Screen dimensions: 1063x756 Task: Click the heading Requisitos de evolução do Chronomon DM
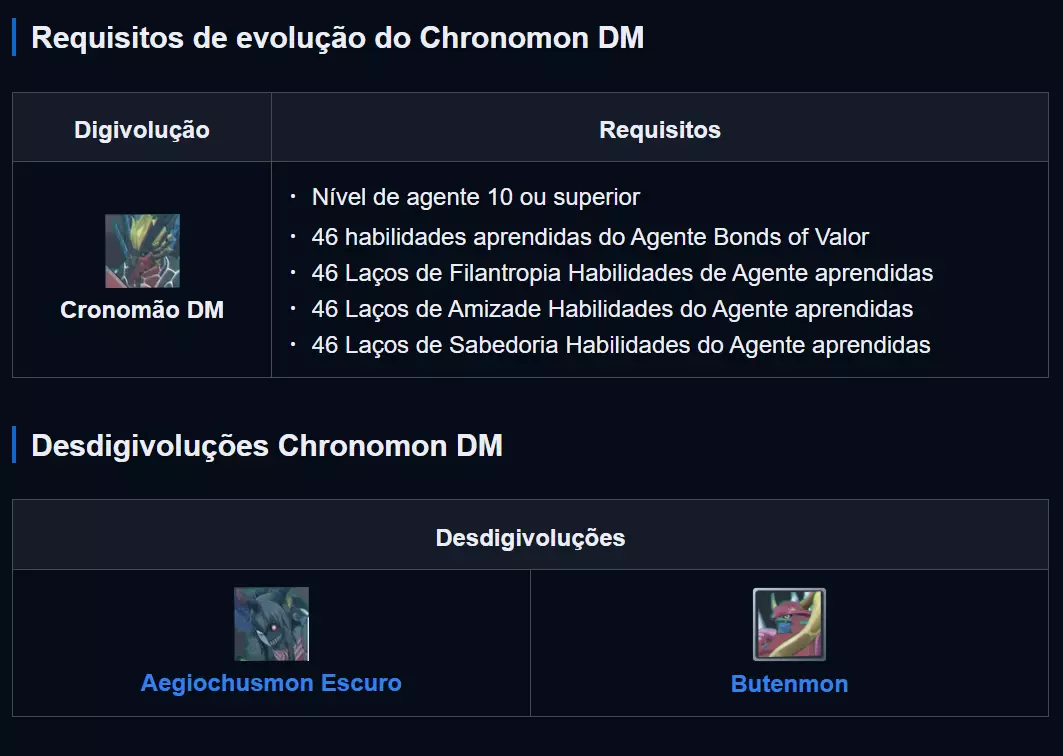click(x=338, y=38)
